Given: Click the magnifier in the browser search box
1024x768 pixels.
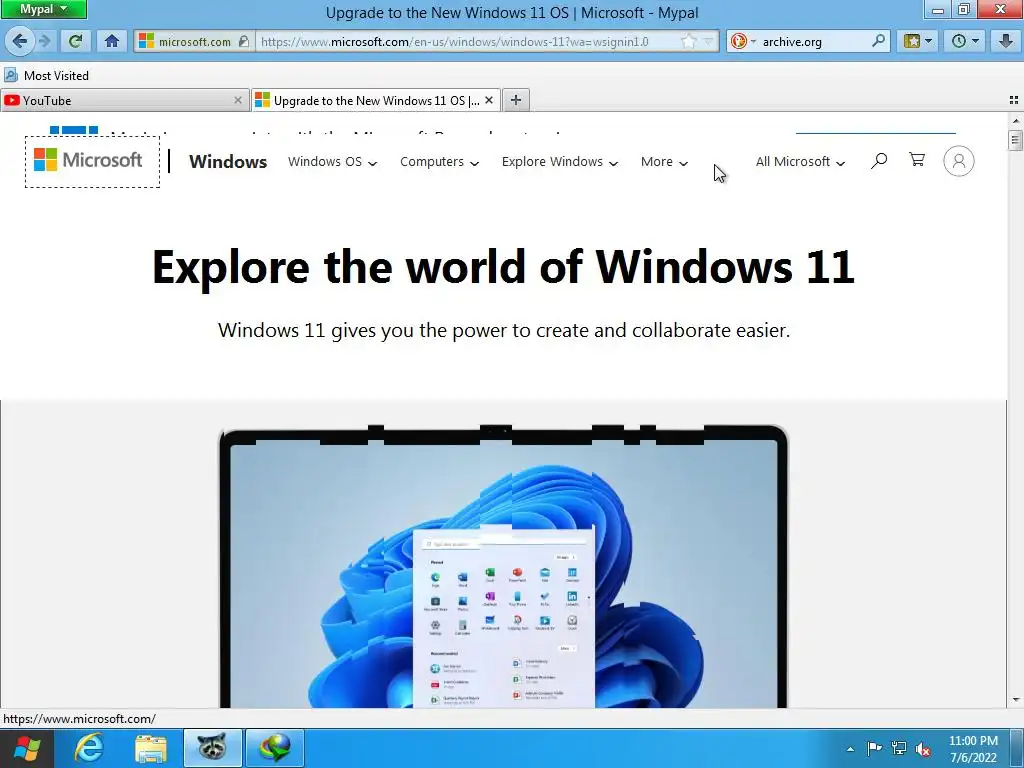Looking at the screenshot, I should click(878, 41).
